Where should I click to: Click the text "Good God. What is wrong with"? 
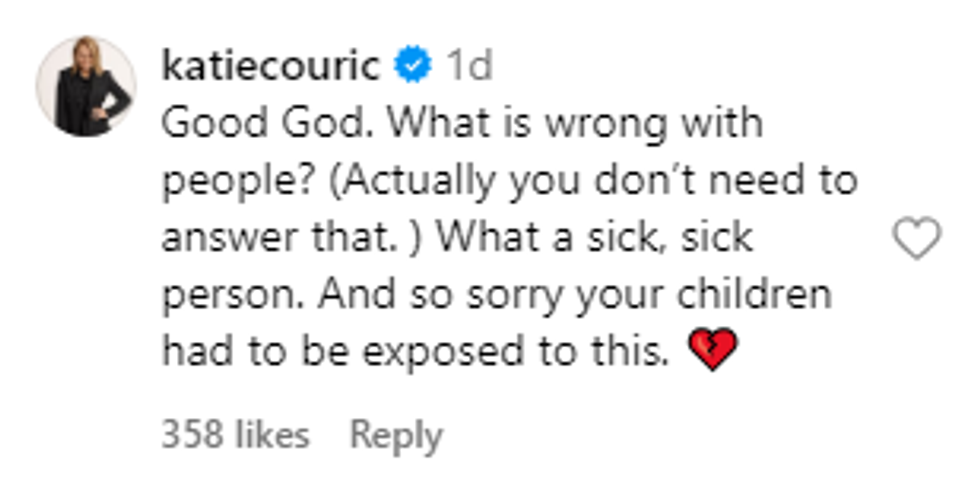(x=461, y=123)
